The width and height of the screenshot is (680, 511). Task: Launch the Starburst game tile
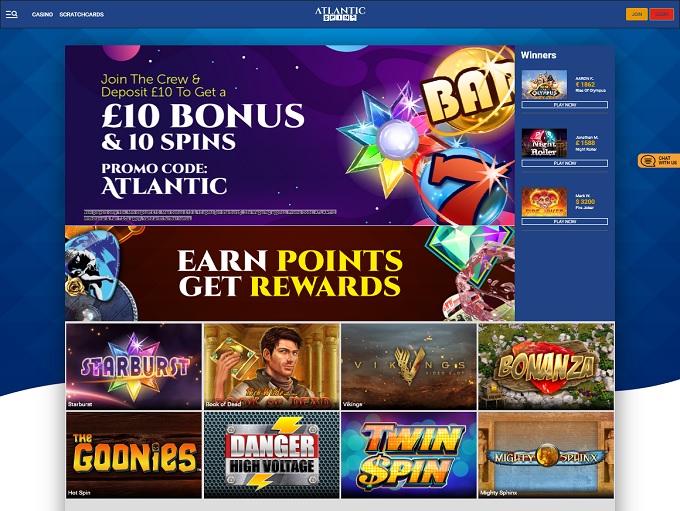(x=134, y=366)
